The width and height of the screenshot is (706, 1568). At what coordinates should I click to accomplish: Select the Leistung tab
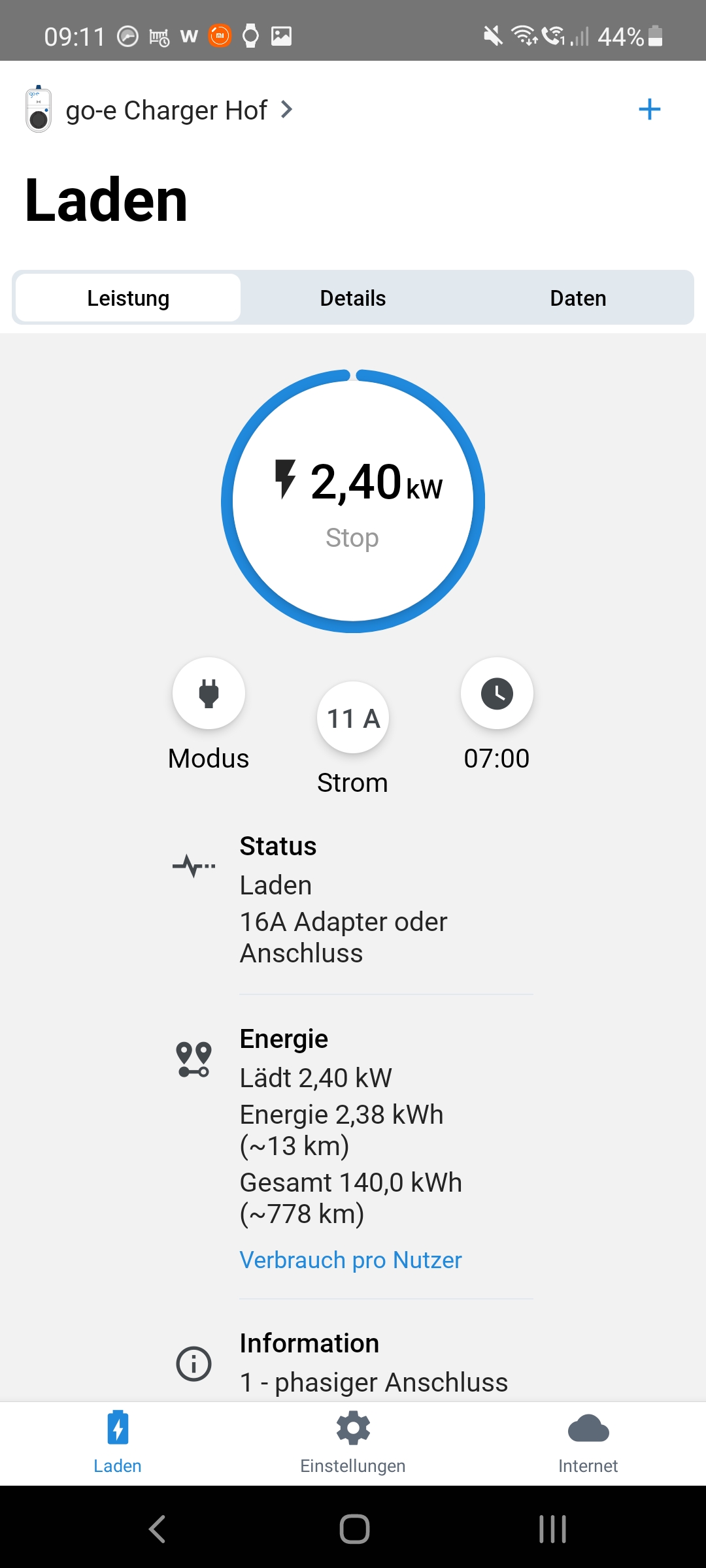click(x=128, y=298)
